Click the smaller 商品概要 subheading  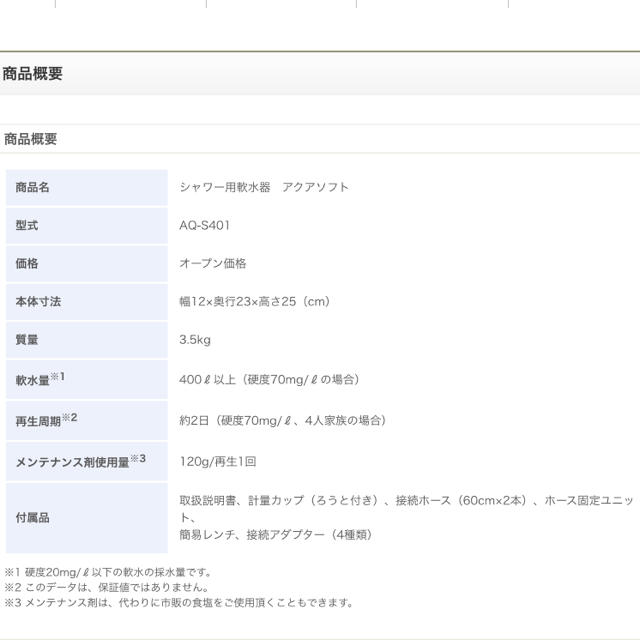[x=31, y=139]
